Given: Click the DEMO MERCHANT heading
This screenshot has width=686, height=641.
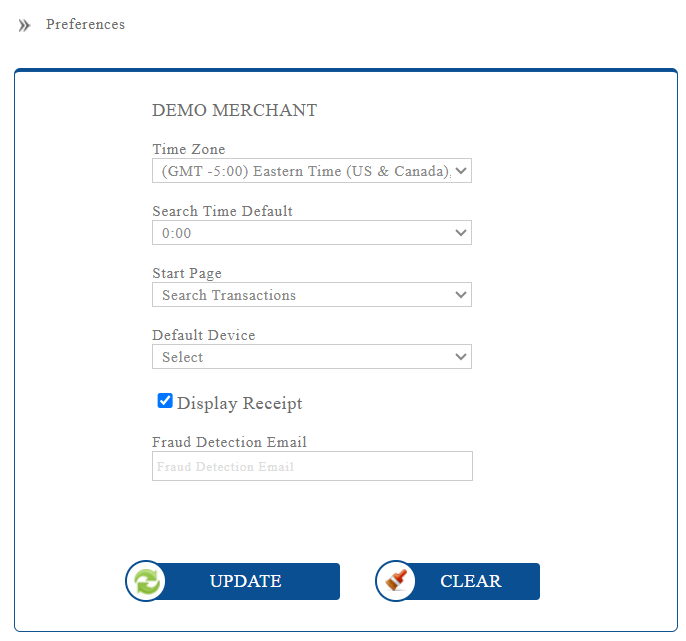Looking at the screenshot, I should click(234, 110).
